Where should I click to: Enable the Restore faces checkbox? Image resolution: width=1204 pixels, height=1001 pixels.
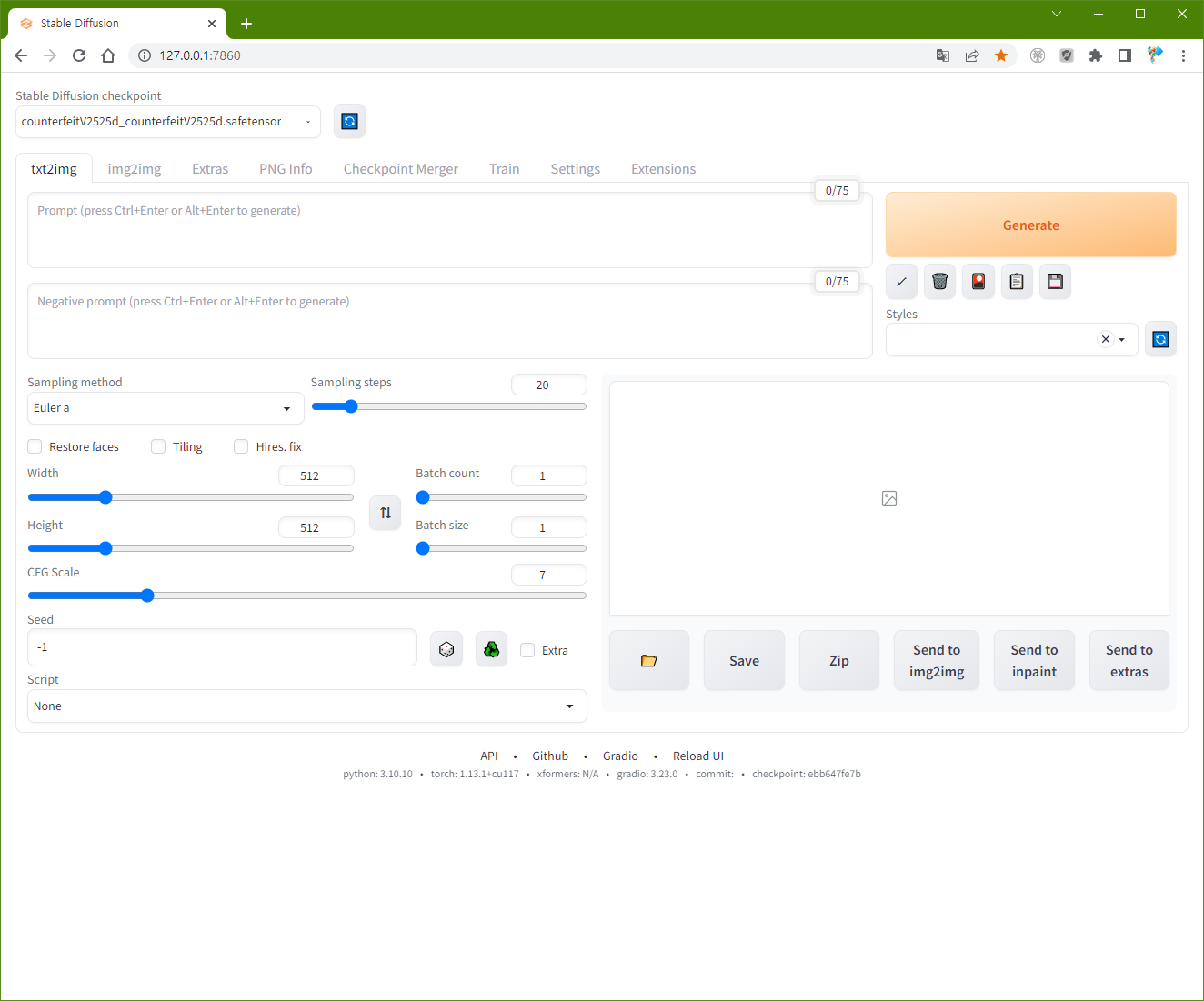tap(35, 446)
